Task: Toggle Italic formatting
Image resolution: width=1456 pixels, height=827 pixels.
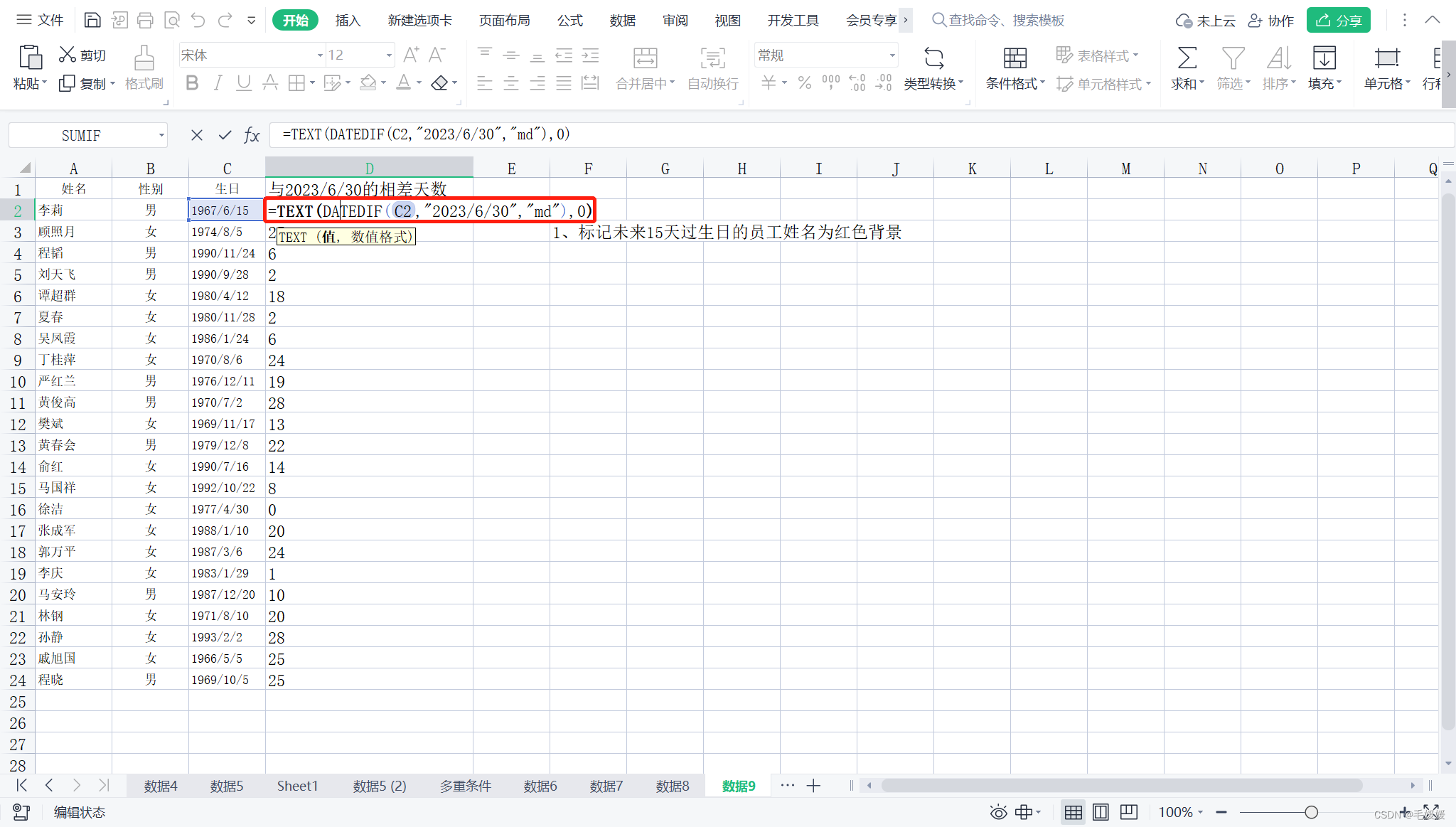Action: 218,83
